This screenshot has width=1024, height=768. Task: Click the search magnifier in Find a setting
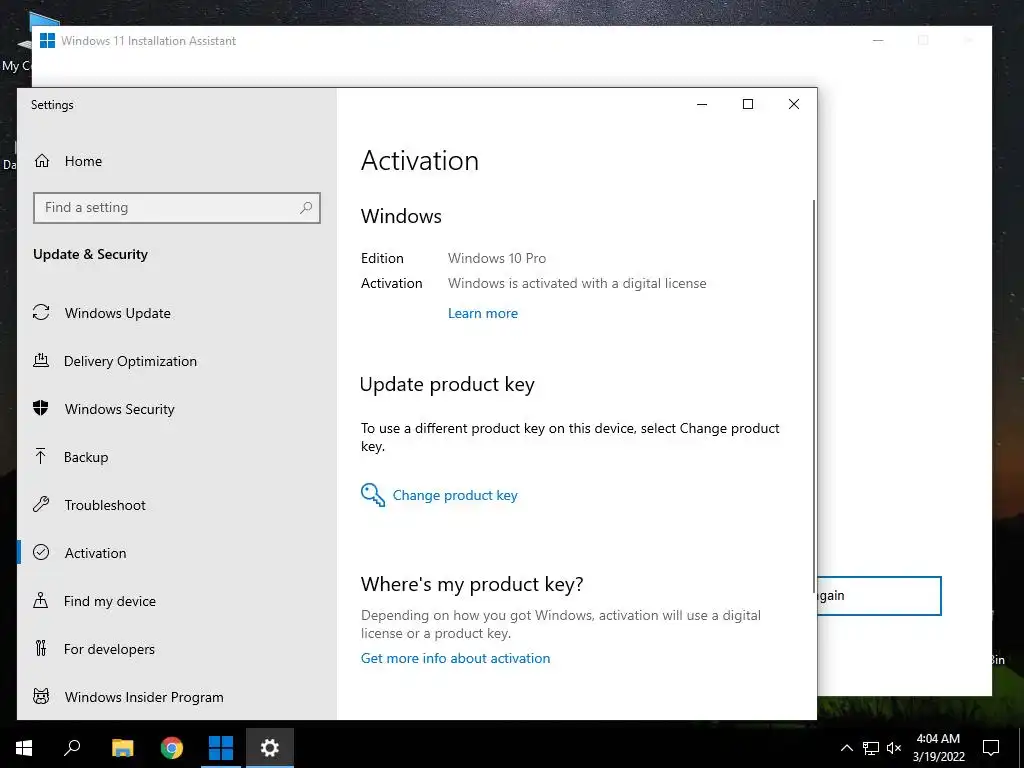pos(306,208)
